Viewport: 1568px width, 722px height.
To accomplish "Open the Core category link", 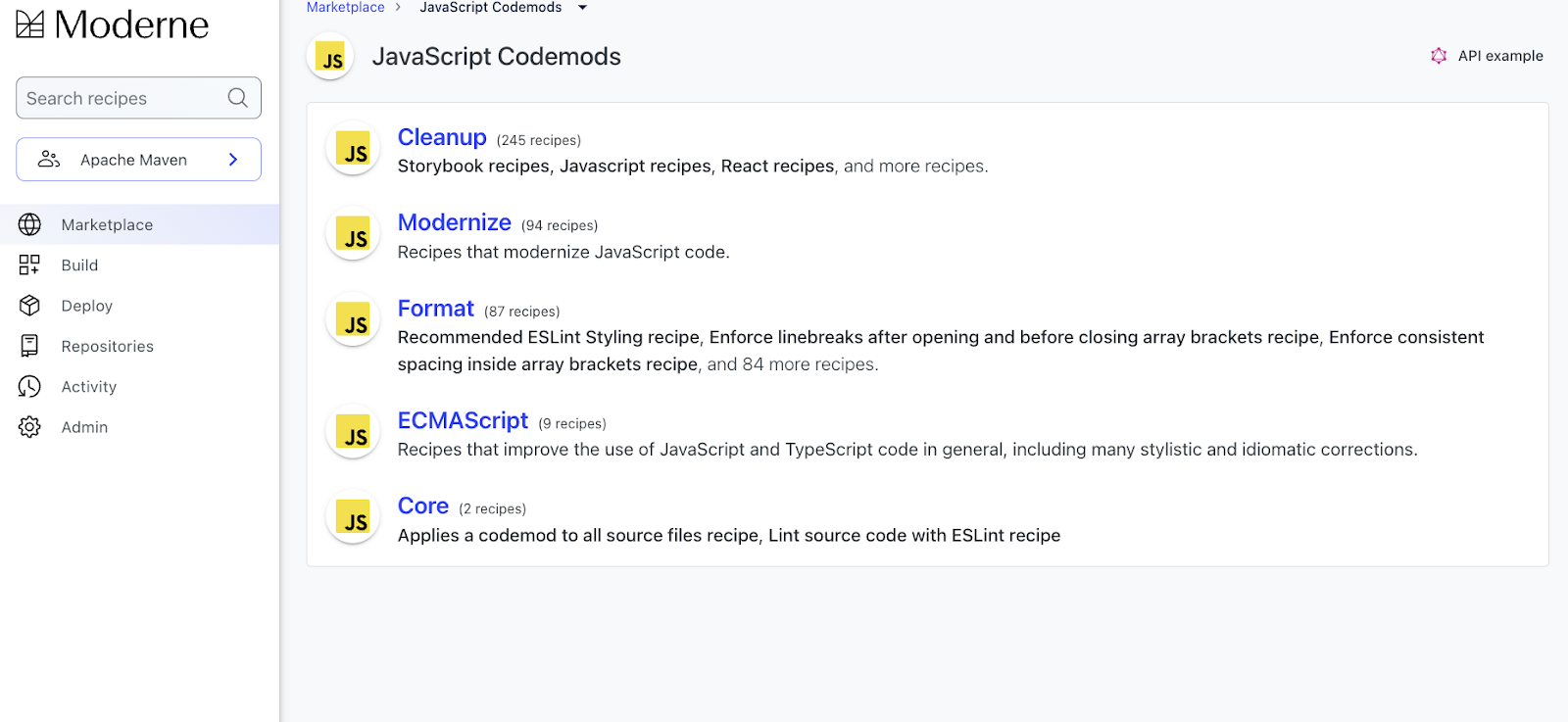I will 422,505.
